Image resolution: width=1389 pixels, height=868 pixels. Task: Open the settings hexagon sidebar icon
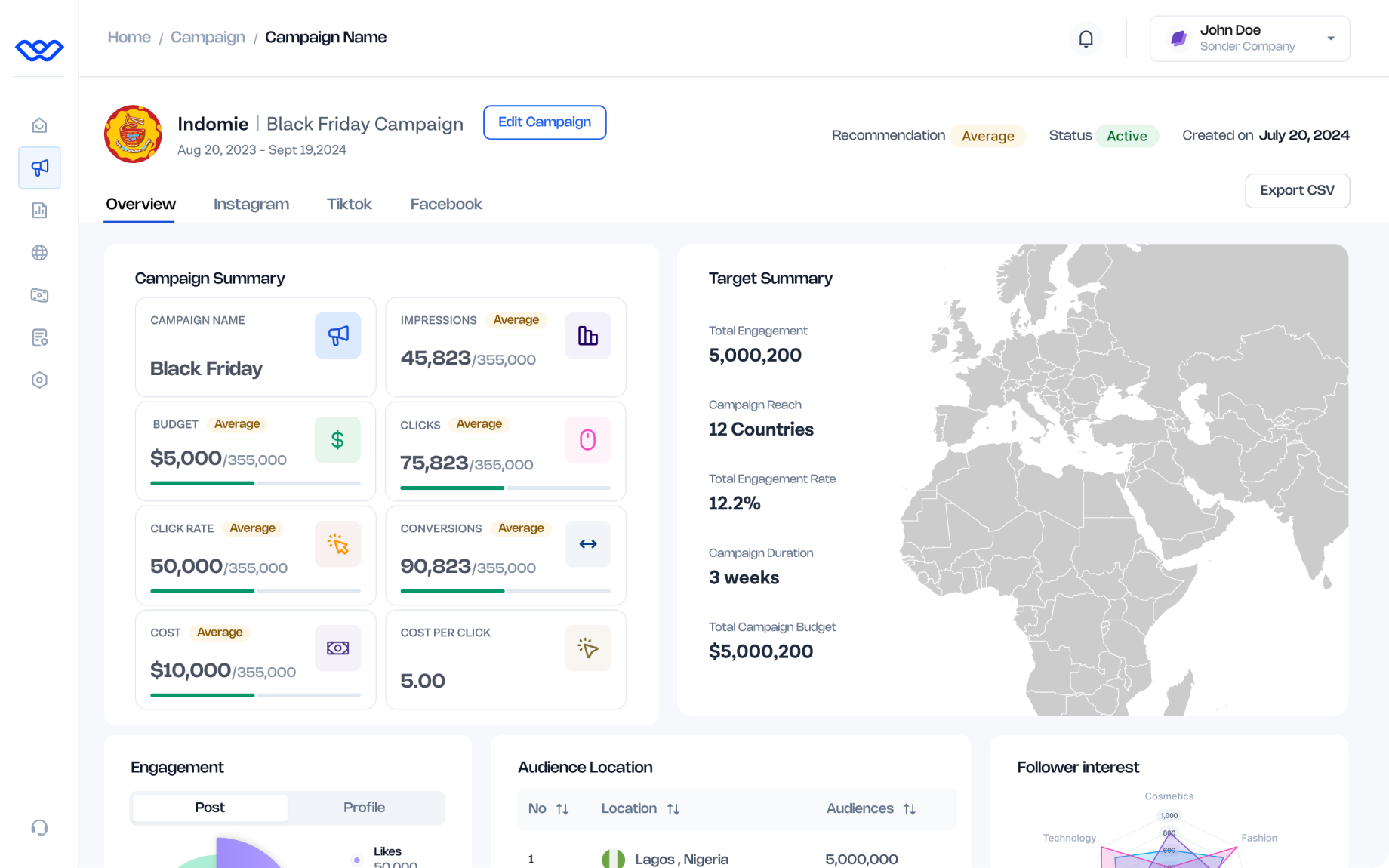(40, 380)
